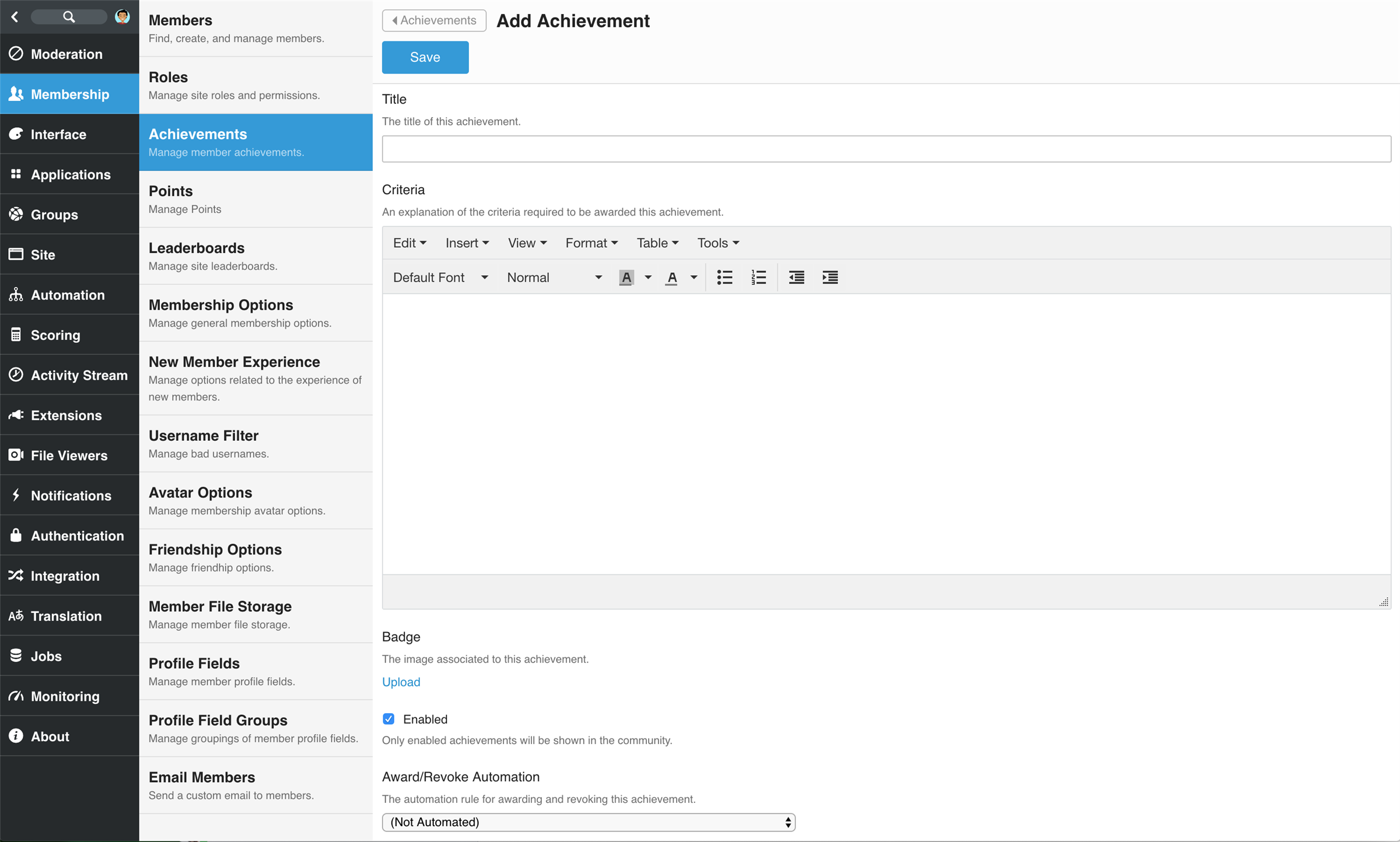Open Points management page
The height and width of the screenshot is (842, 1400).
pyautogui.click(x=256, y=199)
